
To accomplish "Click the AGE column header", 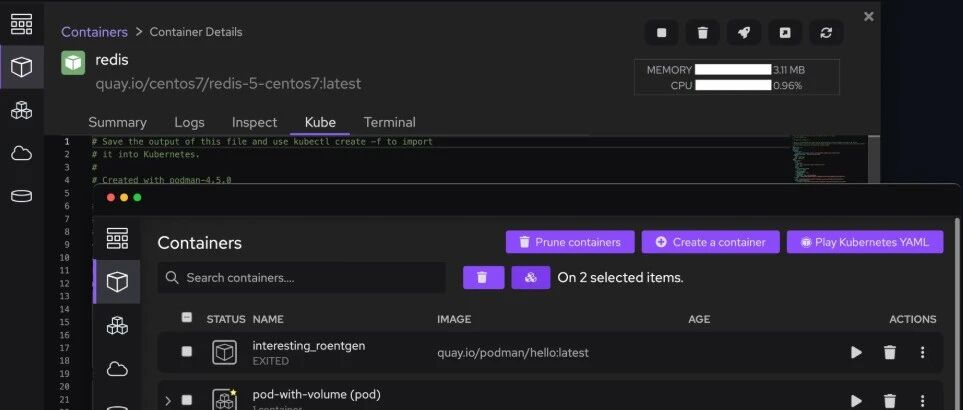I will tap(699, 319).
